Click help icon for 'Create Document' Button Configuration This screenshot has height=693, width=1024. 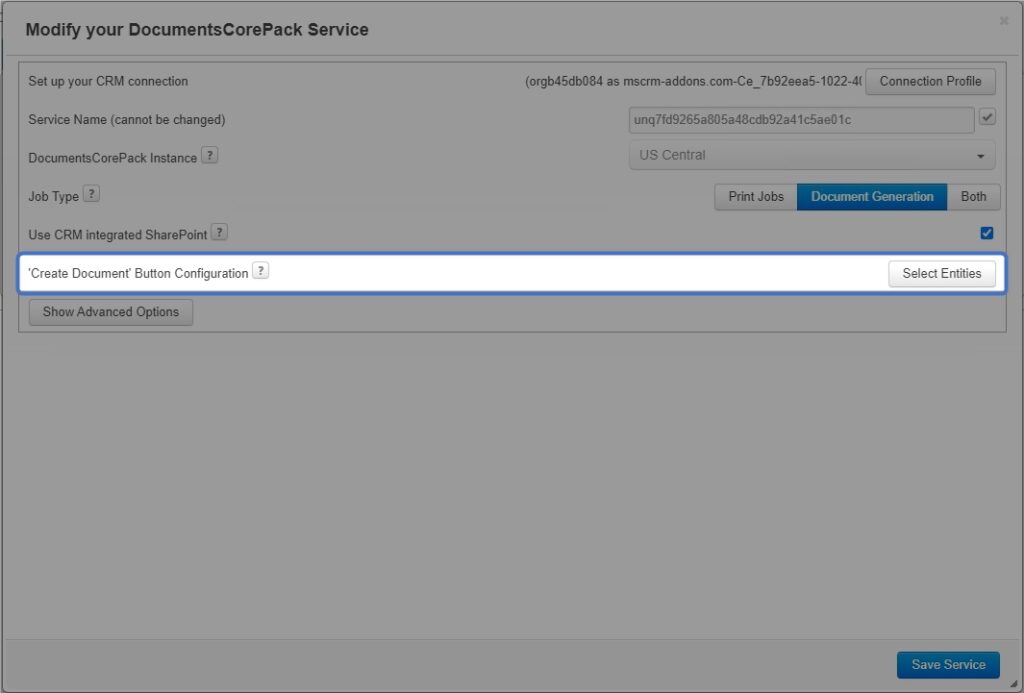coord(261,271)
